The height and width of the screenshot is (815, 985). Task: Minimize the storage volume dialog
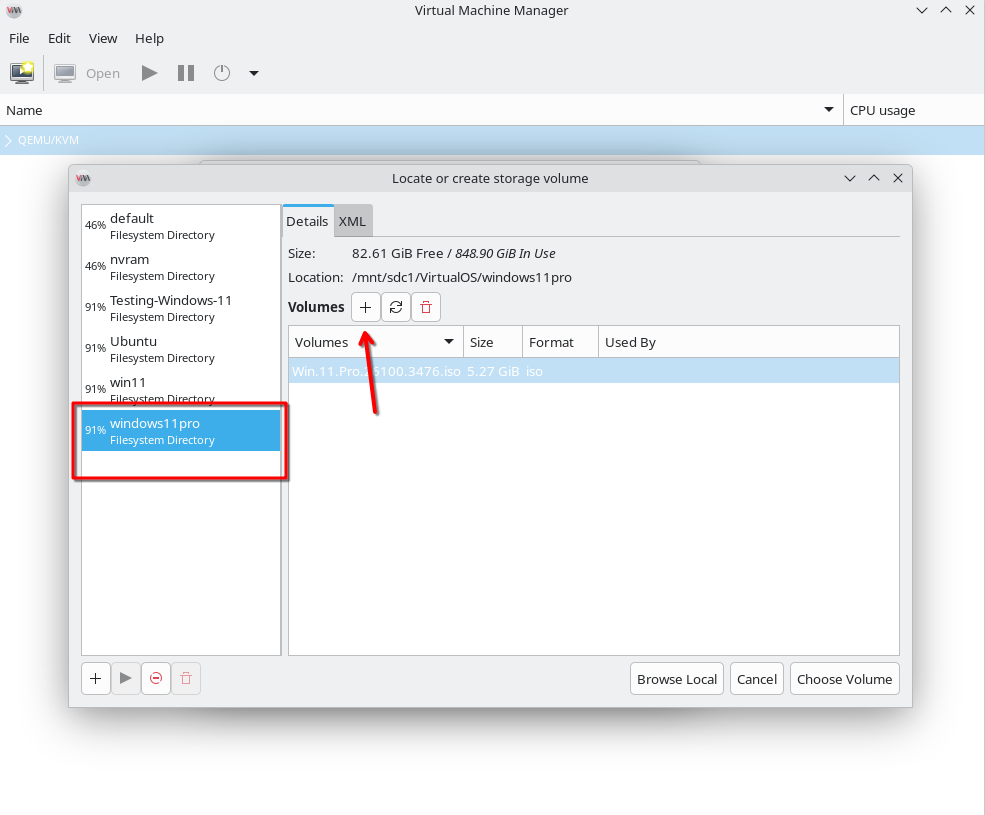[850, 178]
